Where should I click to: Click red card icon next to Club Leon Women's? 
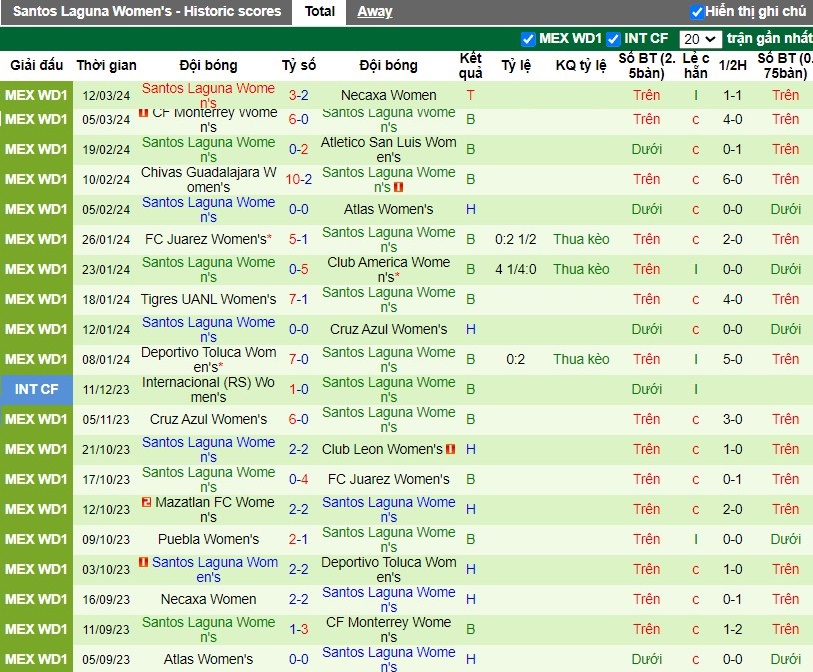(450, 449)
